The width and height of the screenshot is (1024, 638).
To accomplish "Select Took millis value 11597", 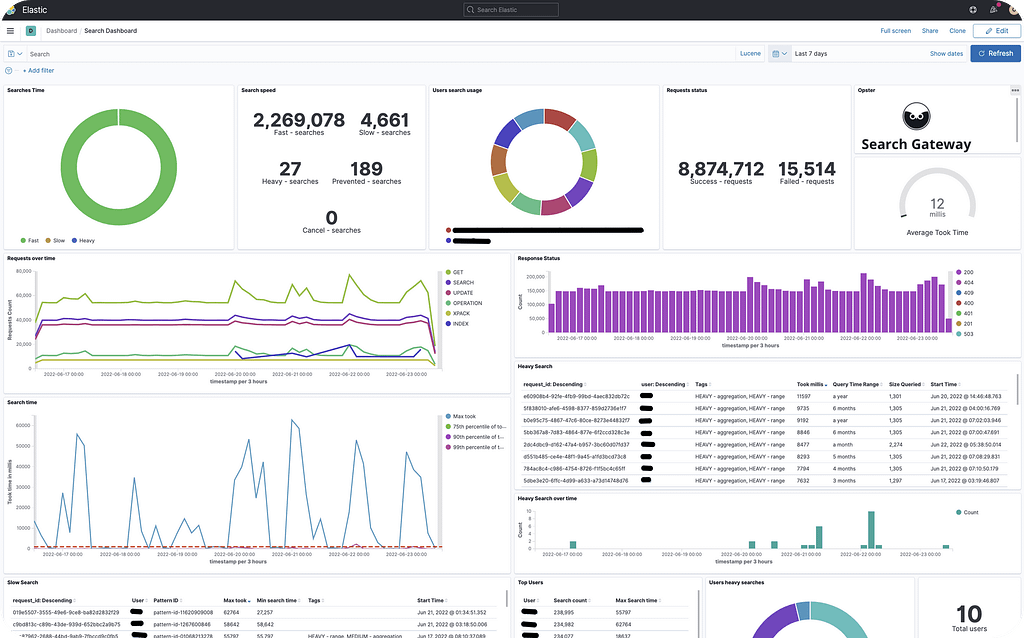I will 803,396.
